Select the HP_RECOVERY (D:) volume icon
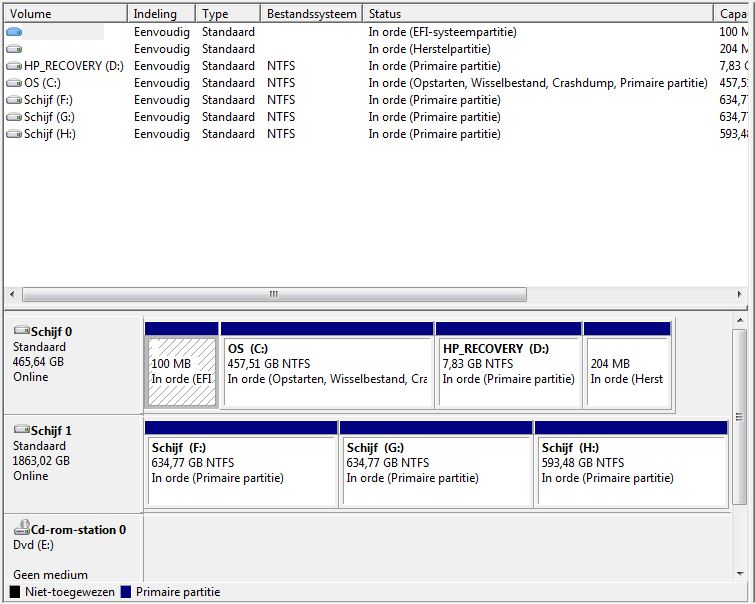The width and height of the screenshot is (755, 604). 14,66
